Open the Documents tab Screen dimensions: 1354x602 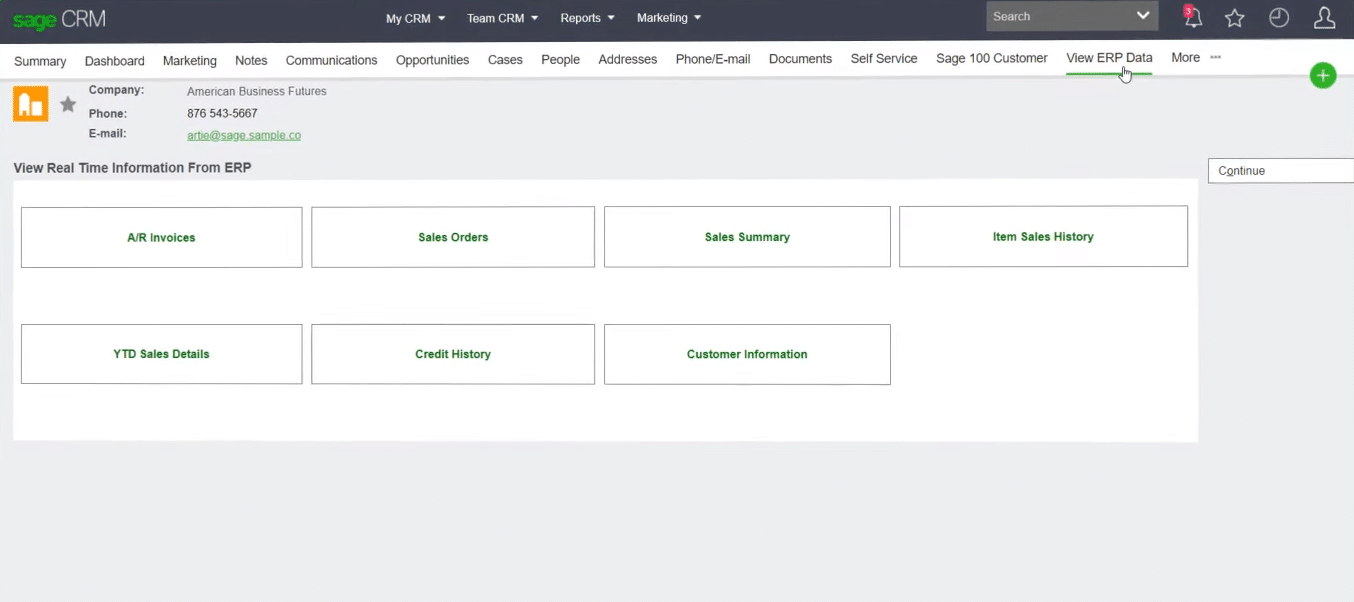tap(800, 59)
